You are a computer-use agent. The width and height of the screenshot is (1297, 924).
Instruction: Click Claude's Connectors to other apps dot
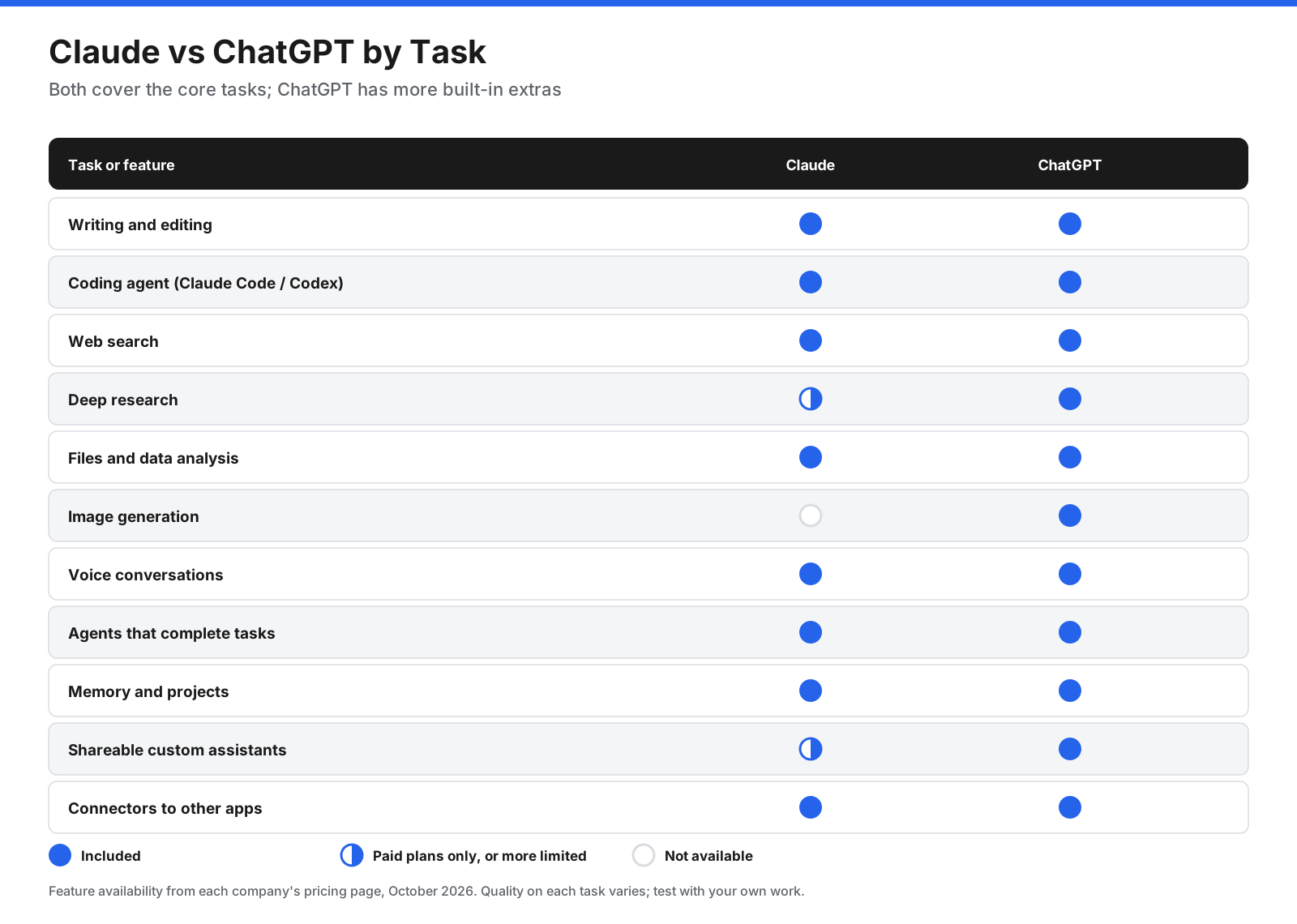pyautogui.click(x=811, y=807)
